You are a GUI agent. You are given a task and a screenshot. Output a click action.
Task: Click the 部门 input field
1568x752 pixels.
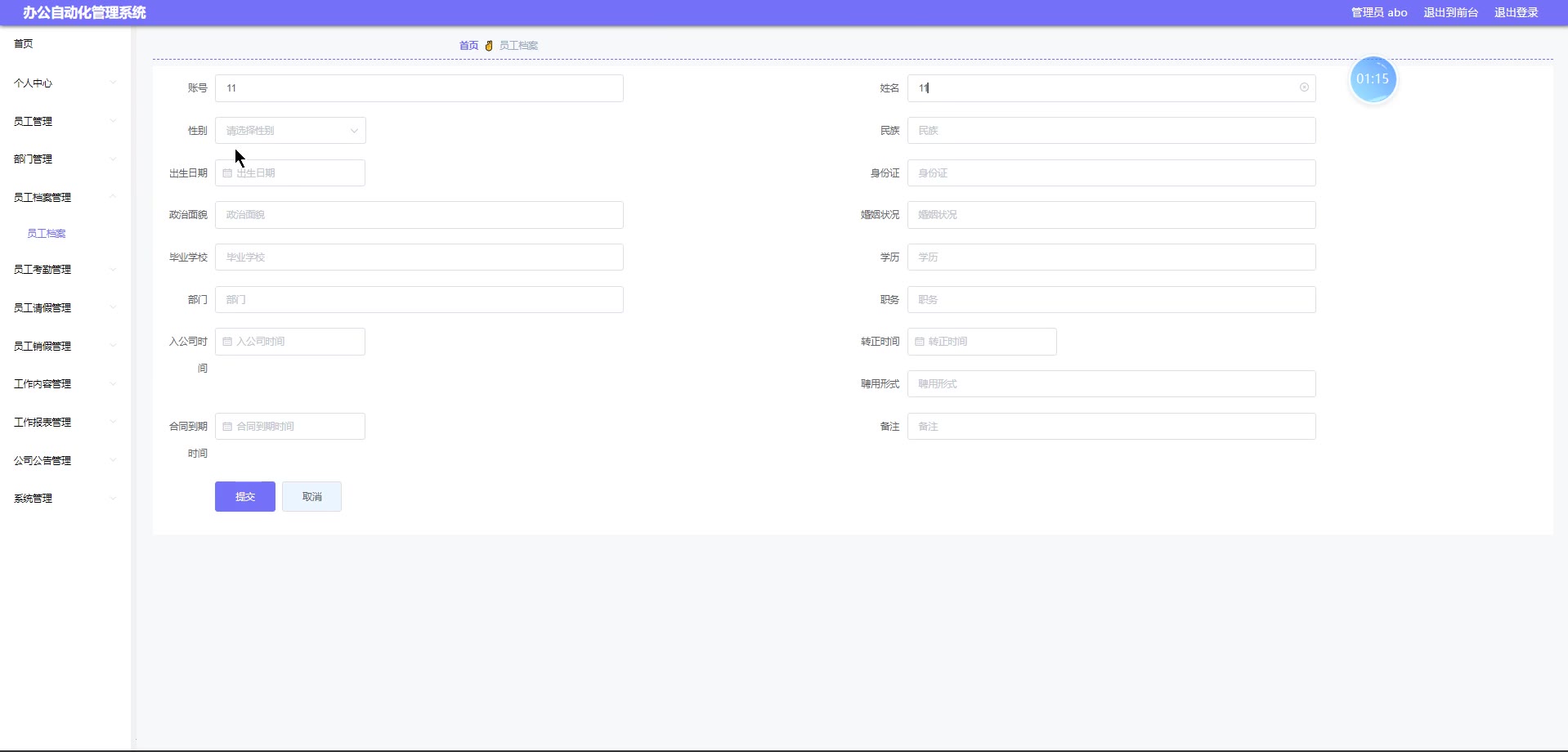point(419,300)
